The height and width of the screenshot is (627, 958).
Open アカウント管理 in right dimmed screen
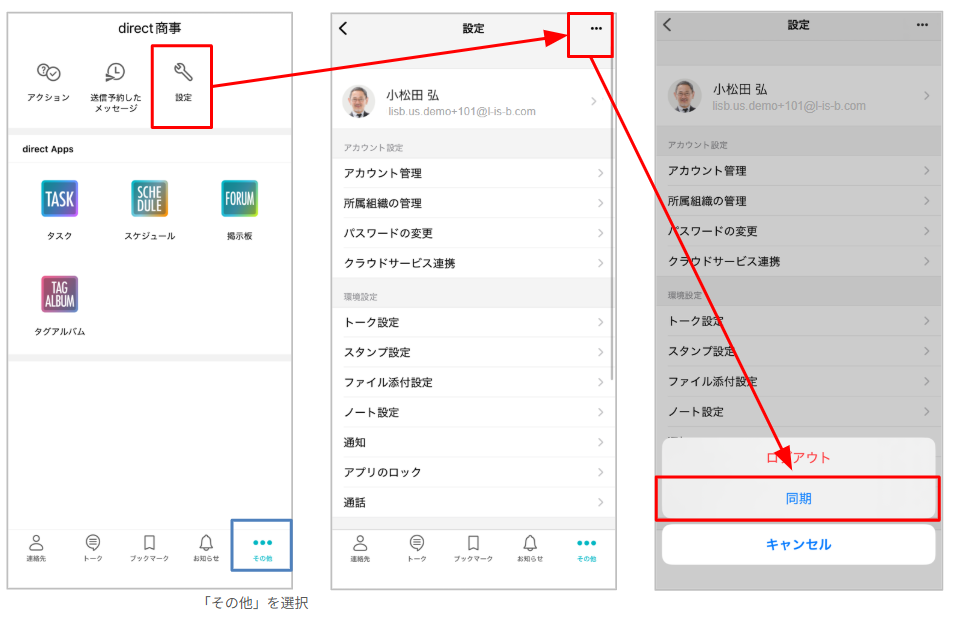[x=799, y=170]
